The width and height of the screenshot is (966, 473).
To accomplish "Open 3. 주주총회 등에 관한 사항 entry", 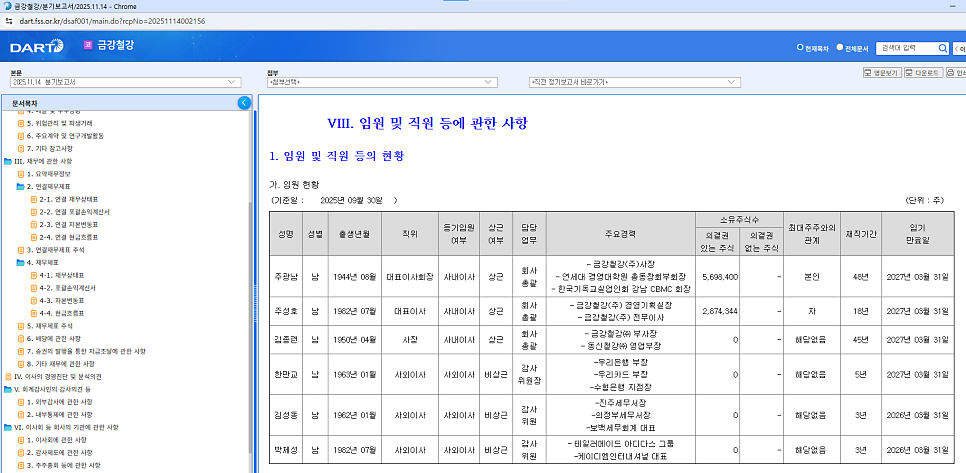I will click(63, 465).
